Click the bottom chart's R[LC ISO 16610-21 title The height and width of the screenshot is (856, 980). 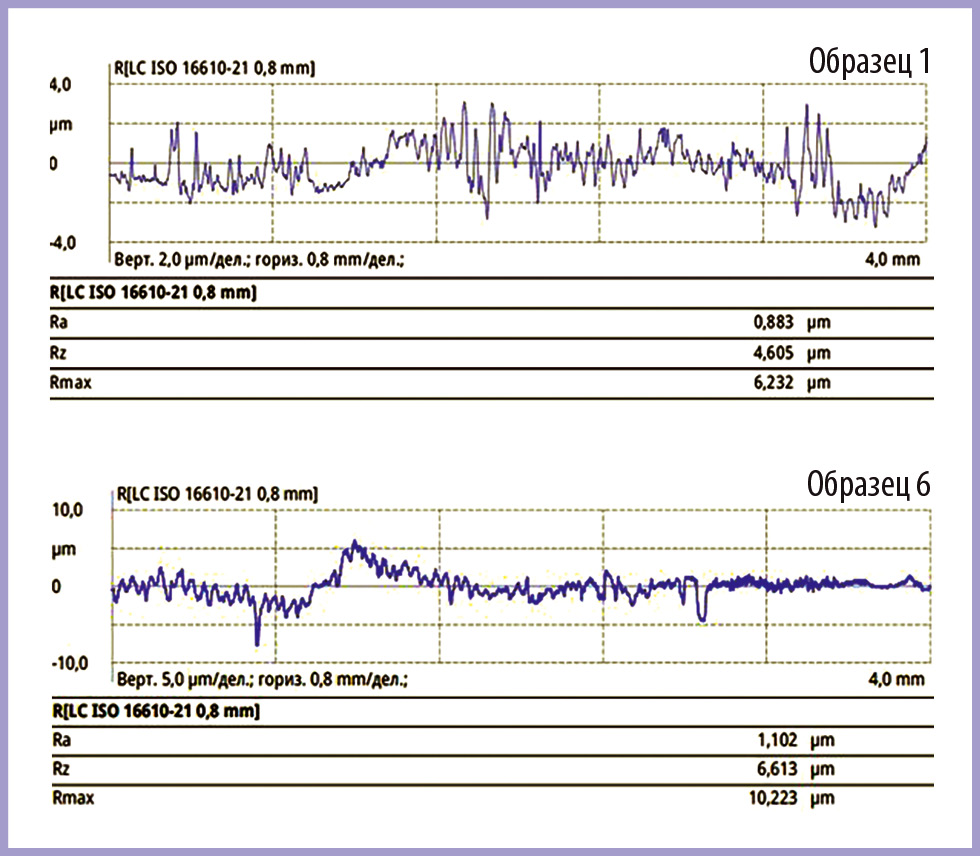coord(217,494)
